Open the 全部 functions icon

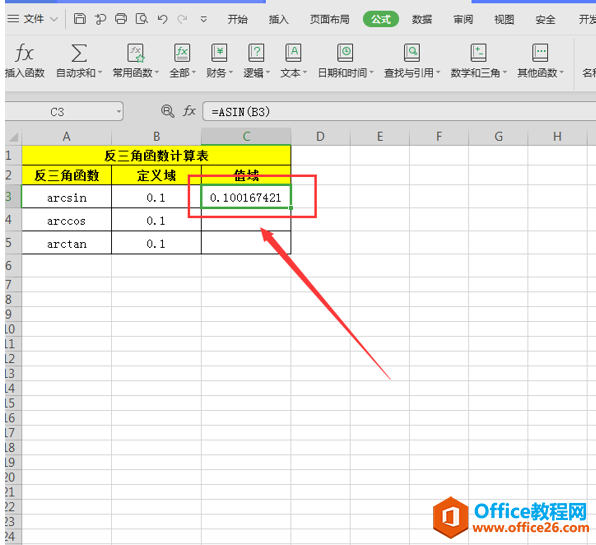pyautogui.click(x=182, y=52)
